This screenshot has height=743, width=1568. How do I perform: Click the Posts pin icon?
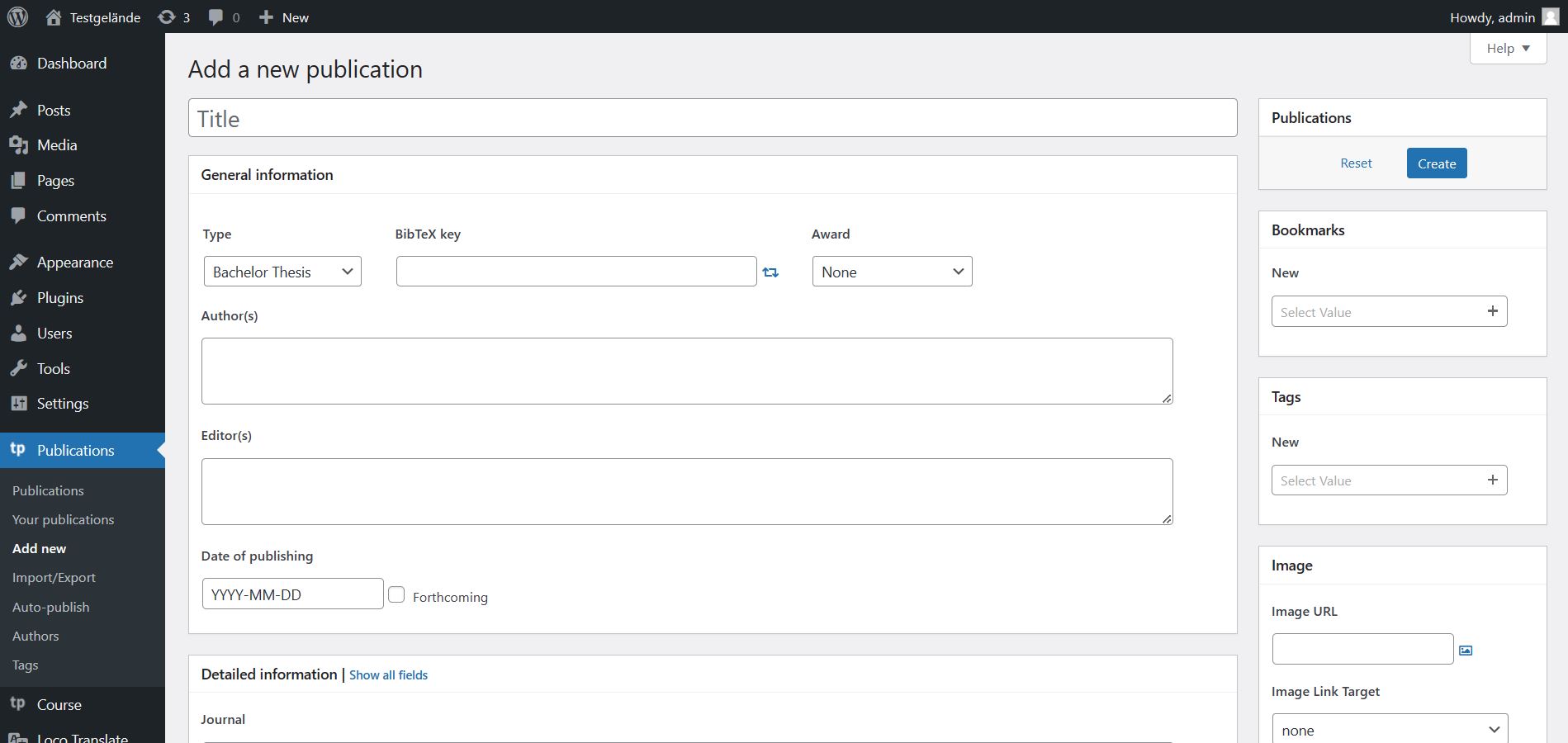pyautogui.click(x=18, y=110)
